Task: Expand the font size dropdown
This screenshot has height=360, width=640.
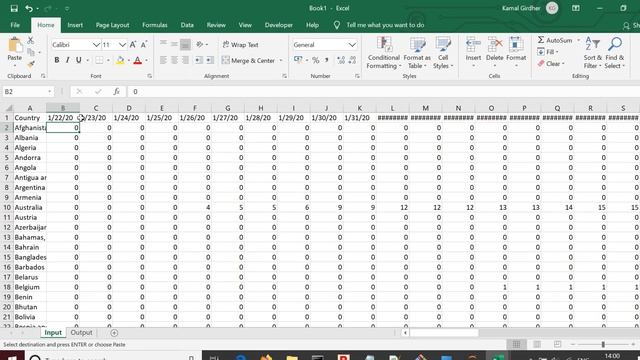Action: (122, 44)
